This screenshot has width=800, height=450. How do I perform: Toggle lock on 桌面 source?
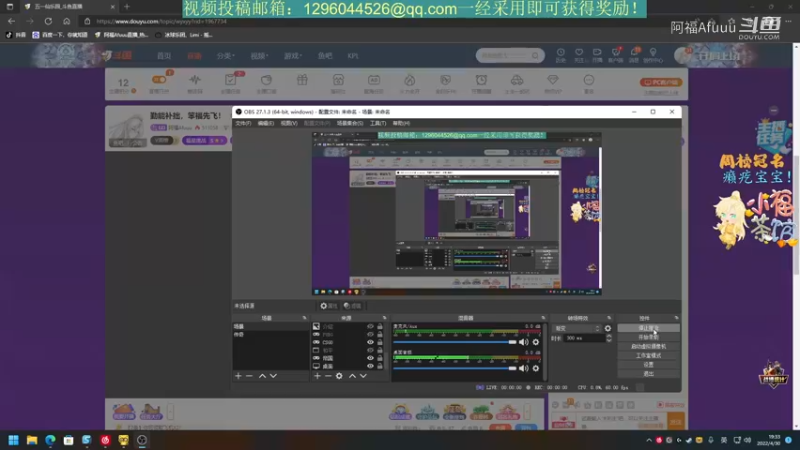[380, 366]
